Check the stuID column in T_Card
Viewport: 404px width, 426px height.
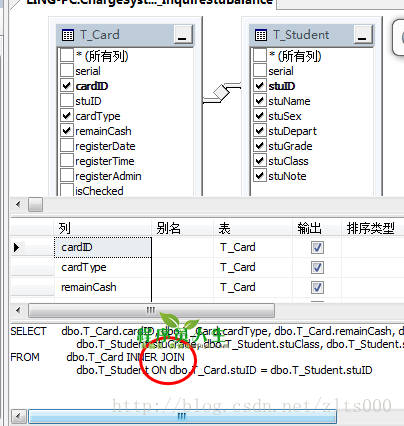(67, 100)
